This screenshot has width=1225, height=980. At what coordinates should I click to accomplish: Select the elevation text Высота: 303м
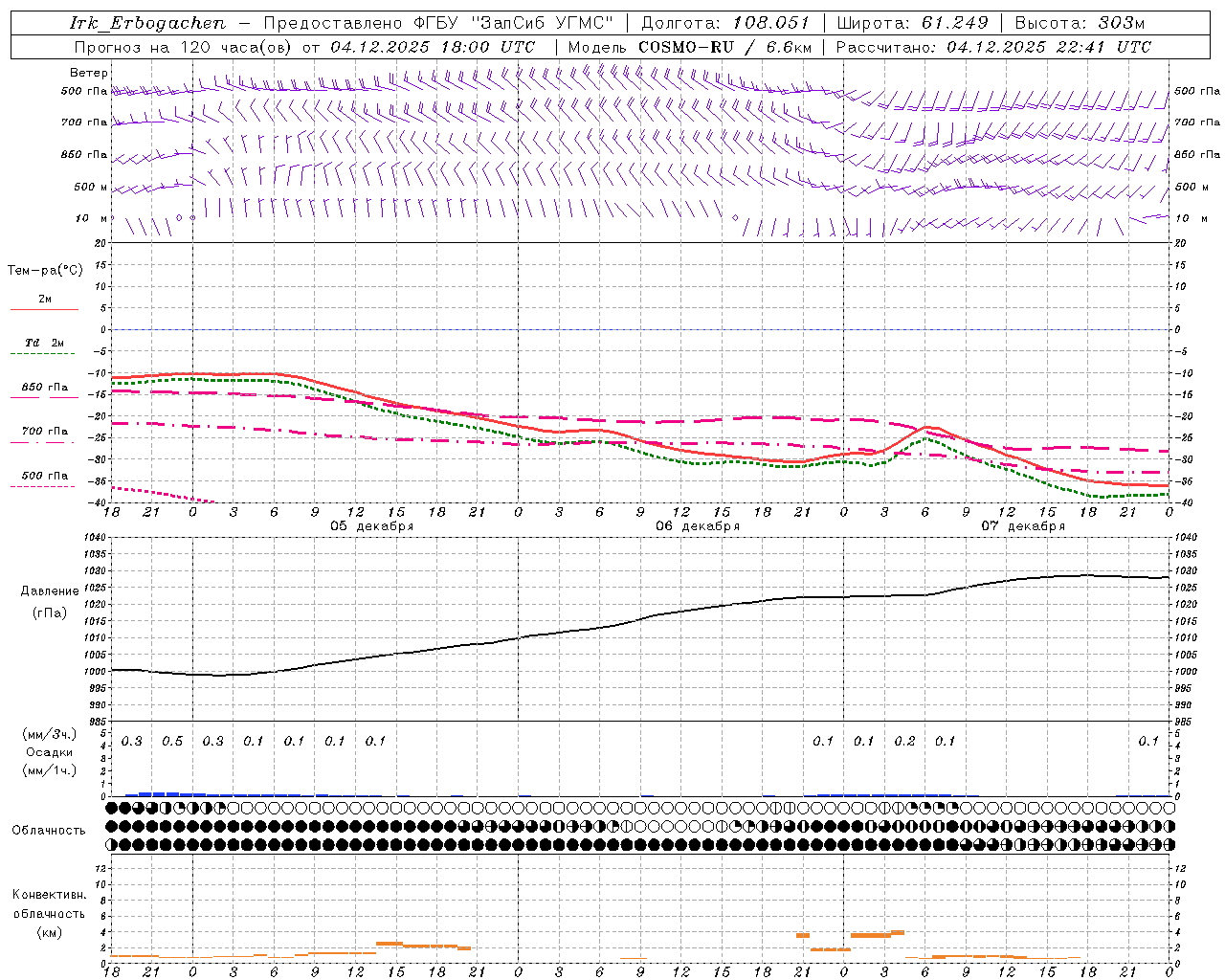[1080, 23]
